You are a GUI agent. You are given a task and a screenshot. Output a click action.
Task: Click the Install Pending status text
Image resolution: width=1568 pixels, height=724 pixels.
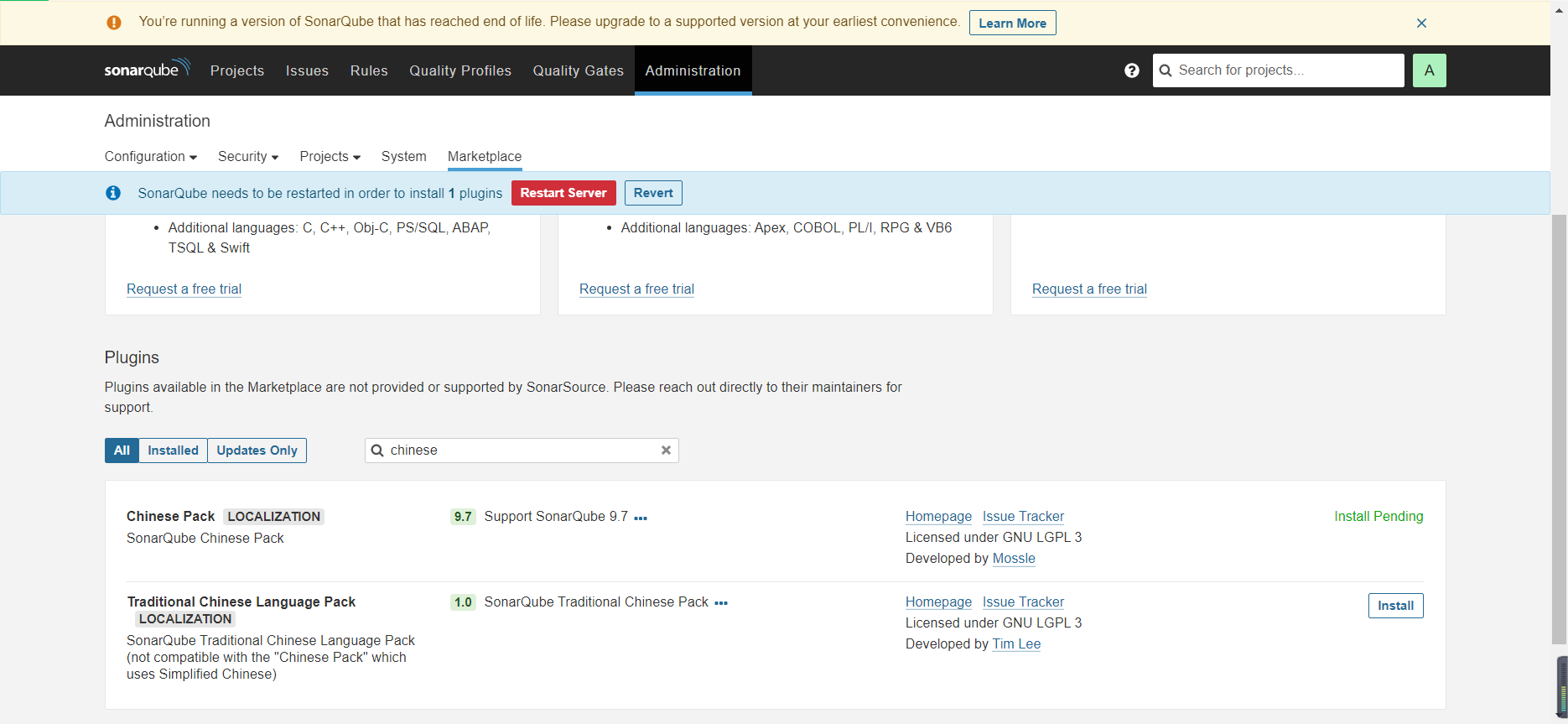[1378, 517]
